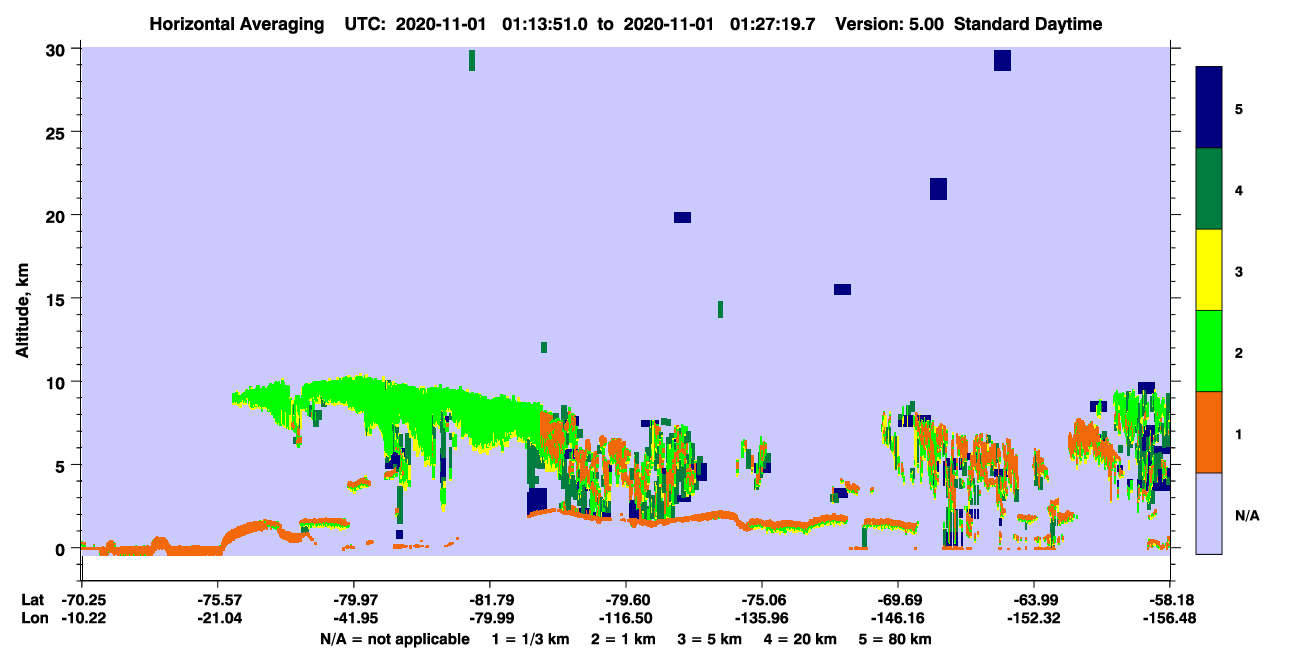1300x667 pixels.
Task: Click the dark blue block near 15.5 km altitude
Action: click(x=842, y=289)
